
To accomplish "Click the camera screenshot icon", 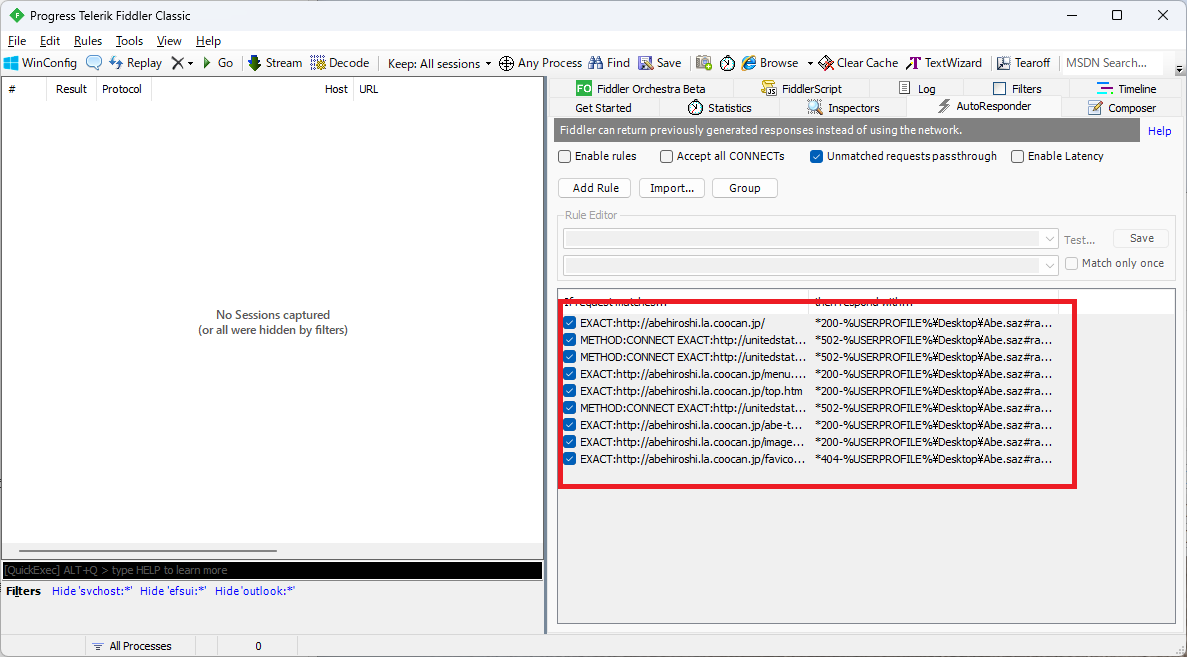I will tap(704, 63).
